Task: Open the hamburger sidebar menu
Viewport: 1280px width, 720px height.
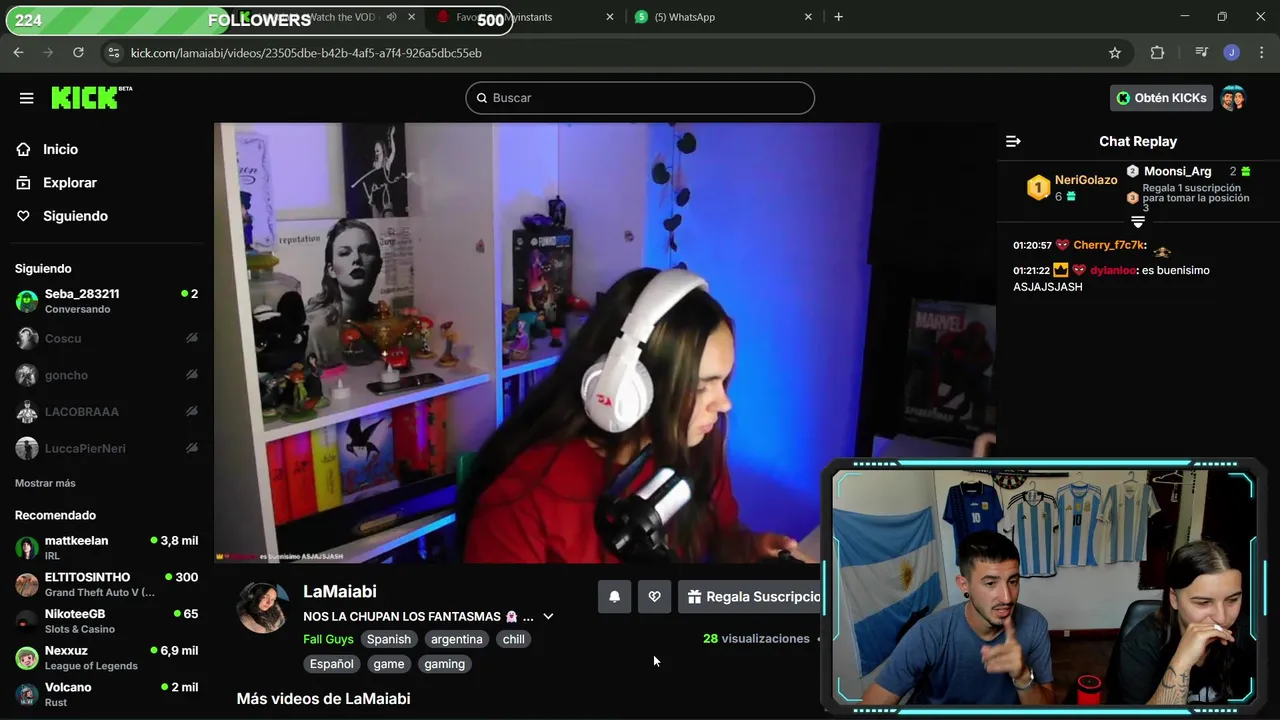Action: [x=27, y=98]
